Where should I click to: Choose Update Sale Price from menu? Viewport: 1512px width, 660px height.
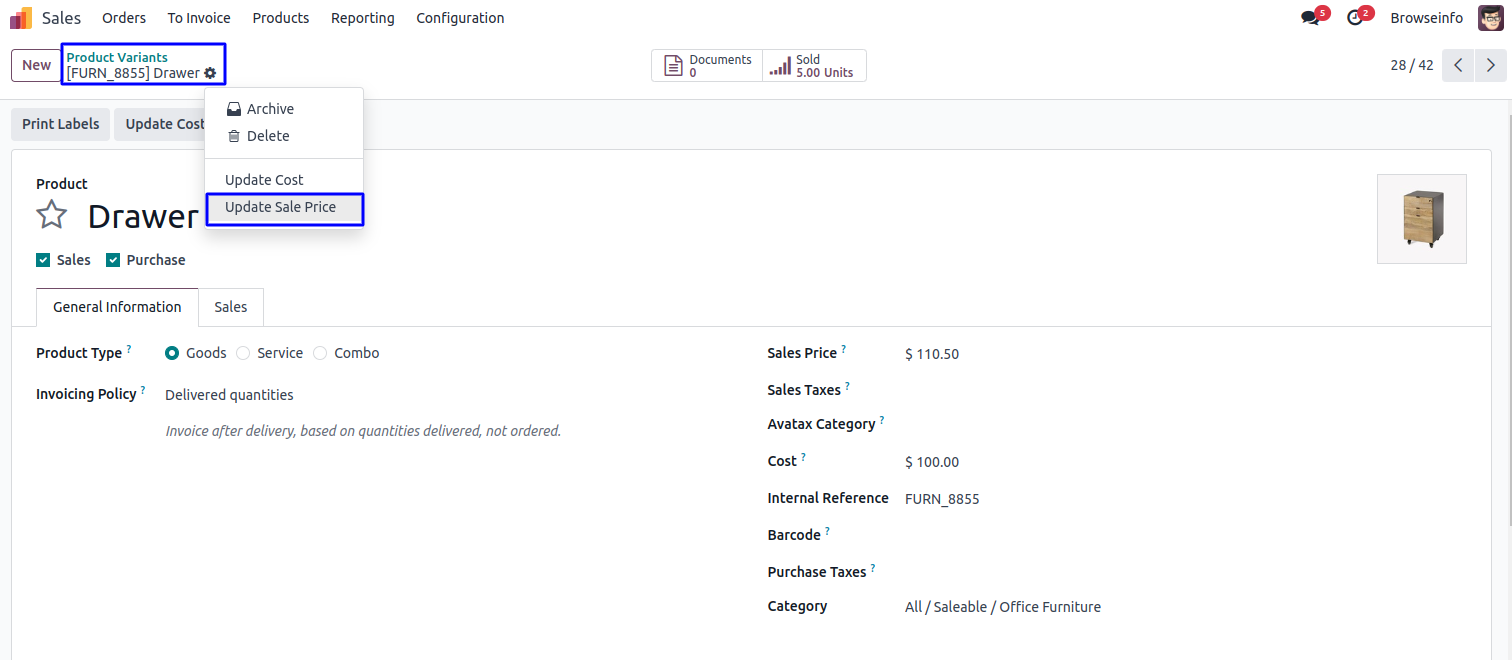(280, 207)
